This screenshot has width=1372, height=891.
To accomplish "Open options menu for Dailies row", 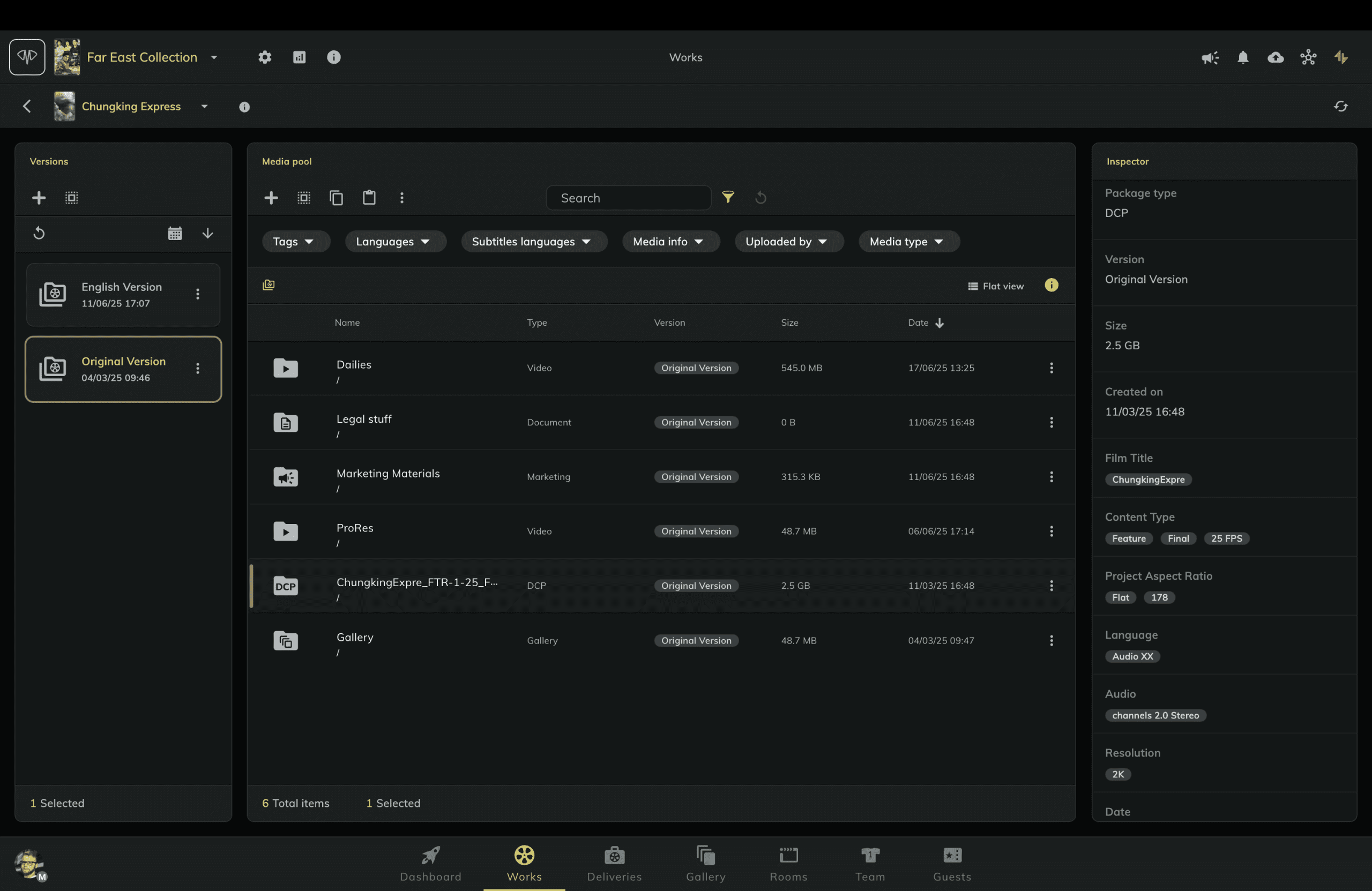I will pyautogui.click(x=1051, y=368).
